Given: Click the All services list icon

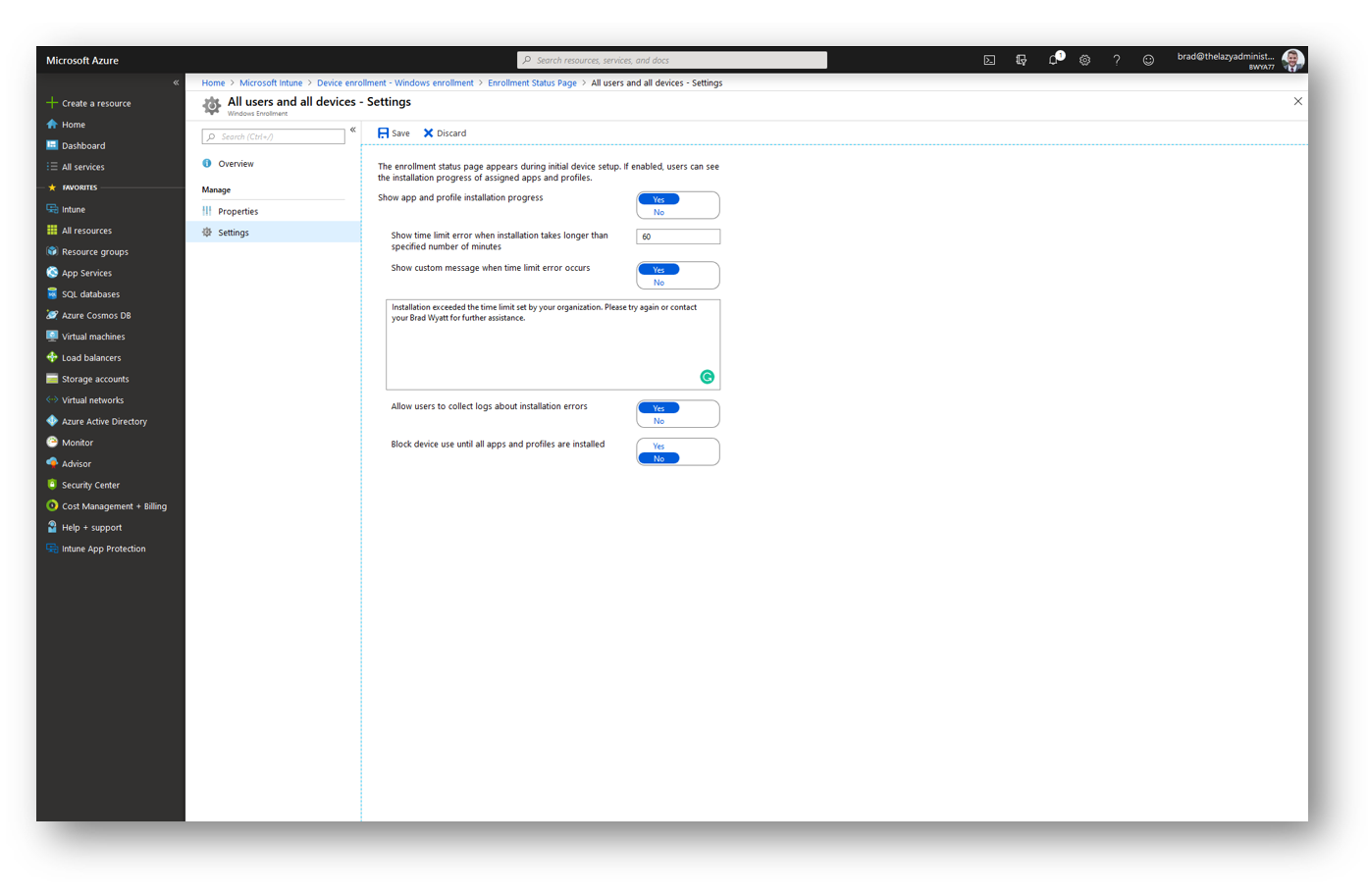Looking at the screenshot, I should 52,166.
